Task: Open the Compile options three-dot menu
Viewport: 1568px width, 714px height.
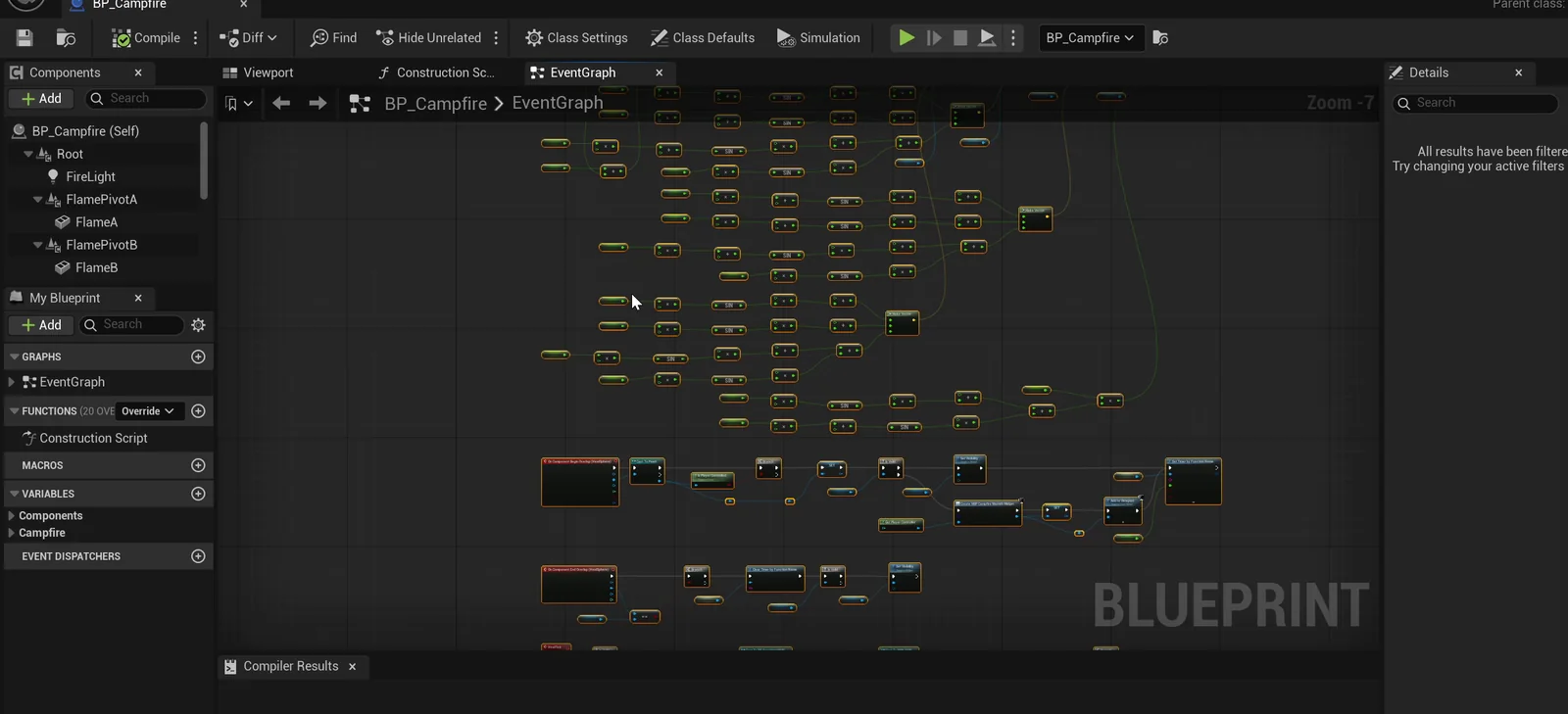Action: (x=196, y=38)
